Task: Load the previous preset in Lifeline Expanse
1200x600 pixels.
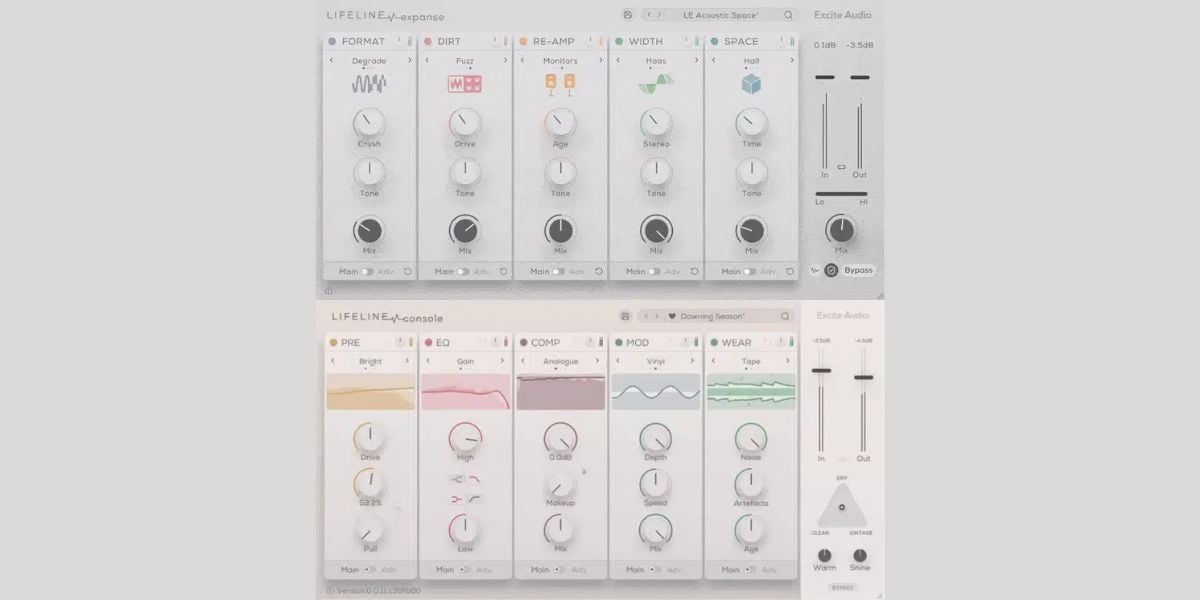Action: coord(650,15)
